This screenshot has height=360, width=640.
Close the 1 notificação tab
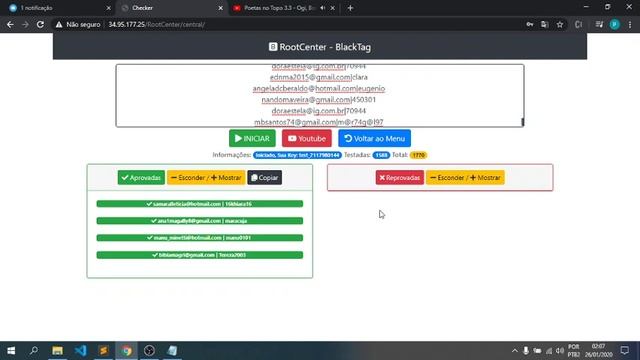[108, 8]
